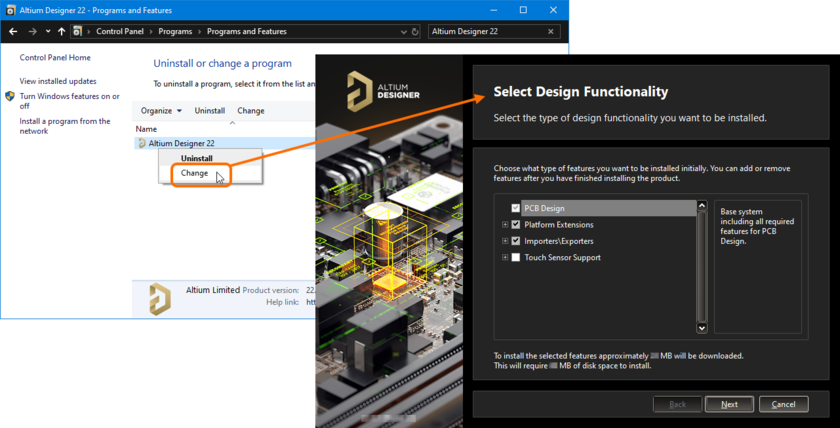Open the Control Panel Home link
Screen dimensions: 840x428
(55, 58)
